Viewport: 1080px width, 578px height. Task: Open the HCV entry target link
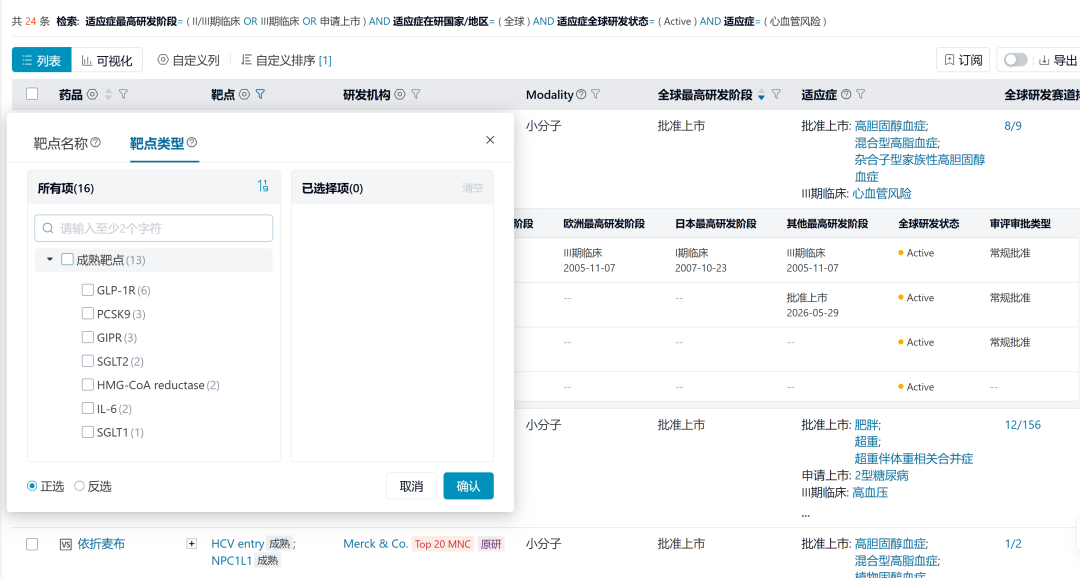tap(238, 544)
